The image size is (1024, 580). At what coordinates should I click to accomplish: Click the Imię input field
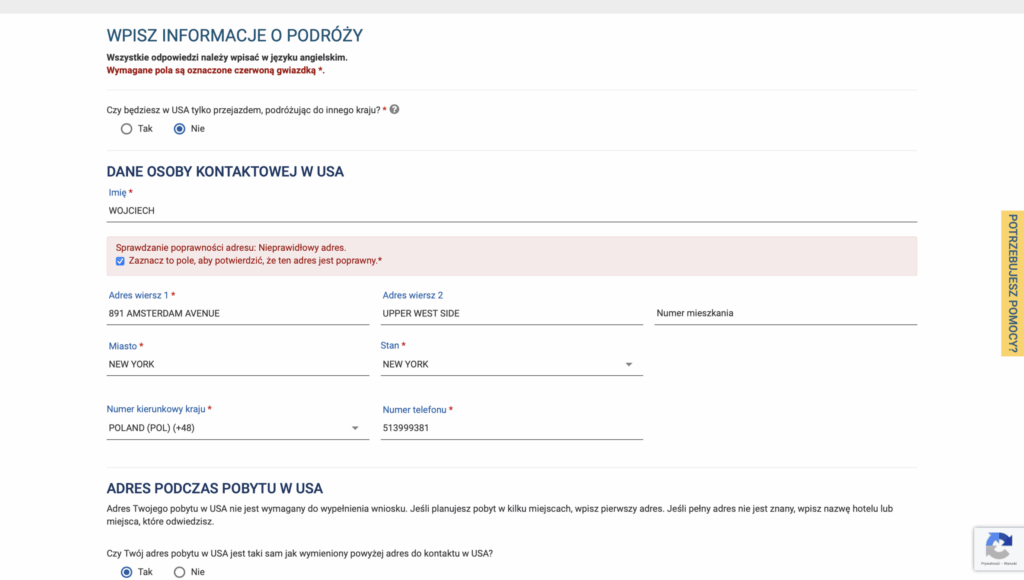click(511, 211)
